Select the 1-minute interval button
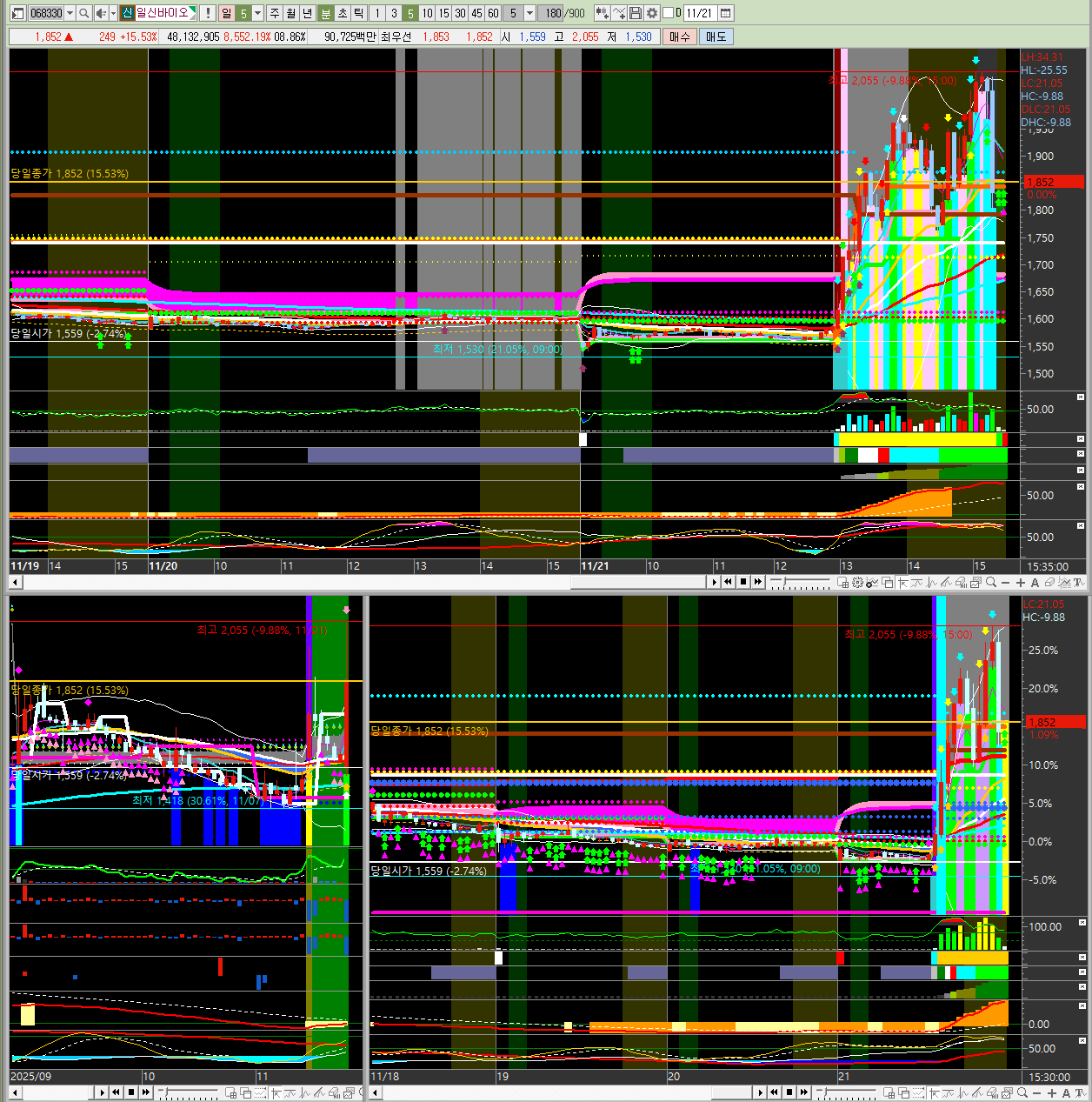The image size is (1092, 1102). (377, 13)
